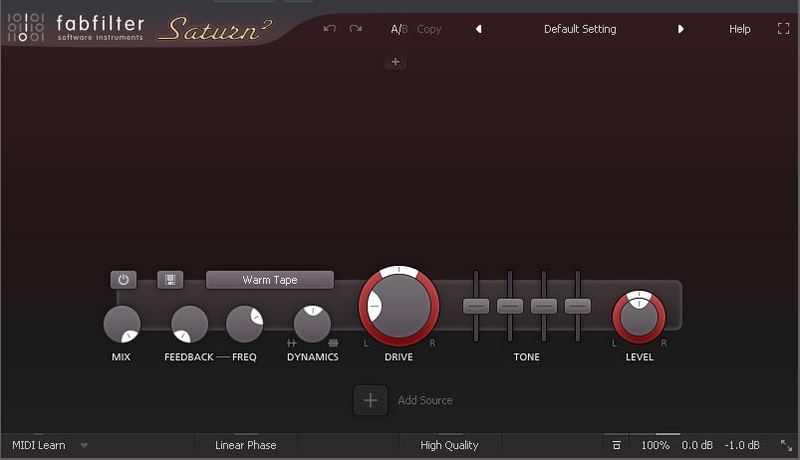Image resolution: width=800 pixels, height=460 pixels.
Task: Toggle Linear Phase processing
Action: [x=246, y=445]
